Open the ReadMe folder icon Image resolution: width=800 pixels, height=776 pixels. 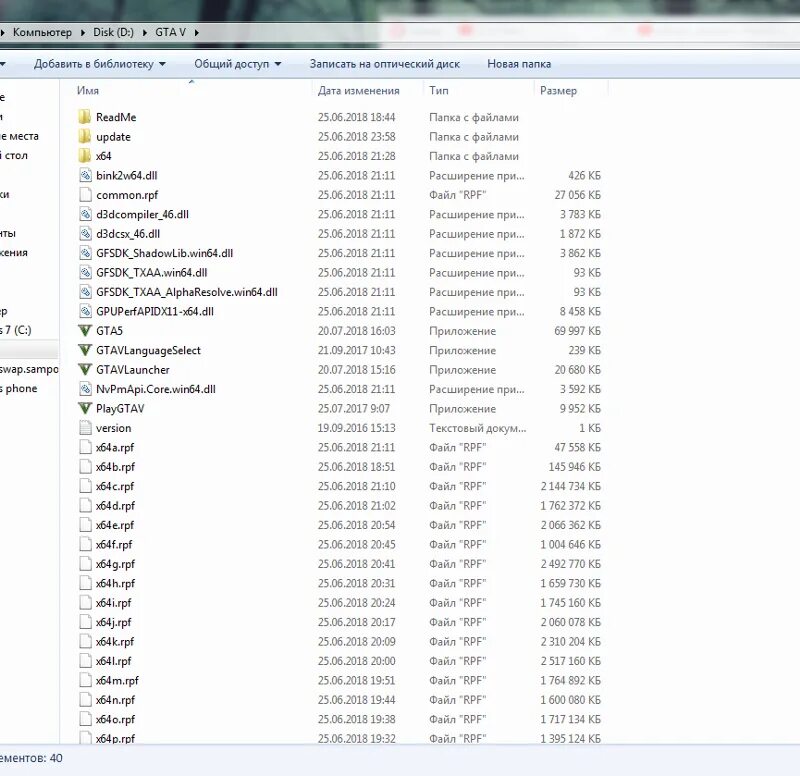click(85, 117)
